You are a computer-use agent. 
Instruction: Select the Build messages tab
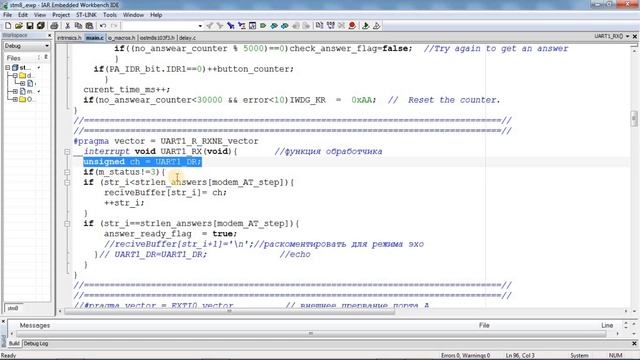coord(14,344)
